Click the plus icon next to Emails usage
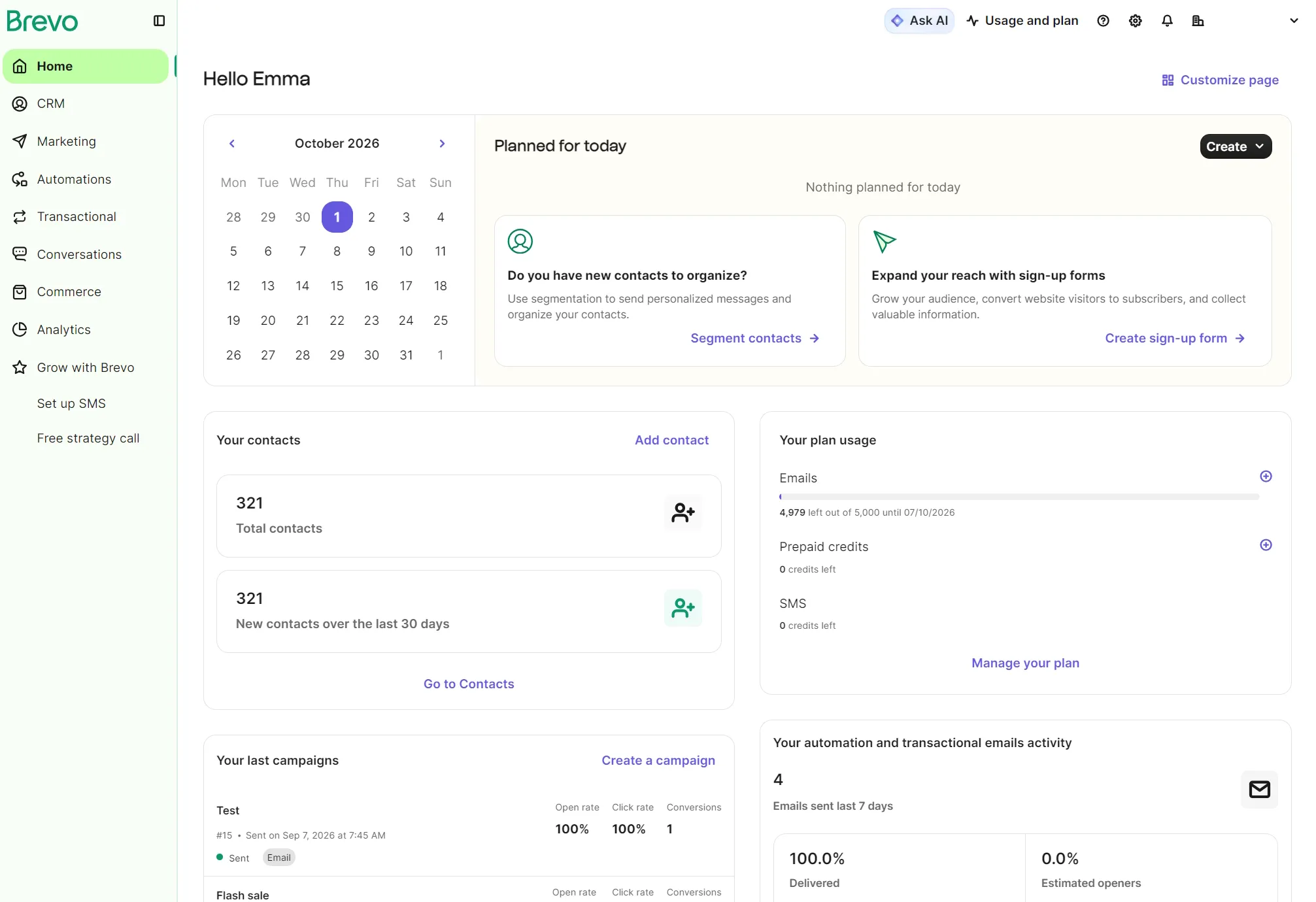Screen dimensions: 1316x902 pos(1266,476)
